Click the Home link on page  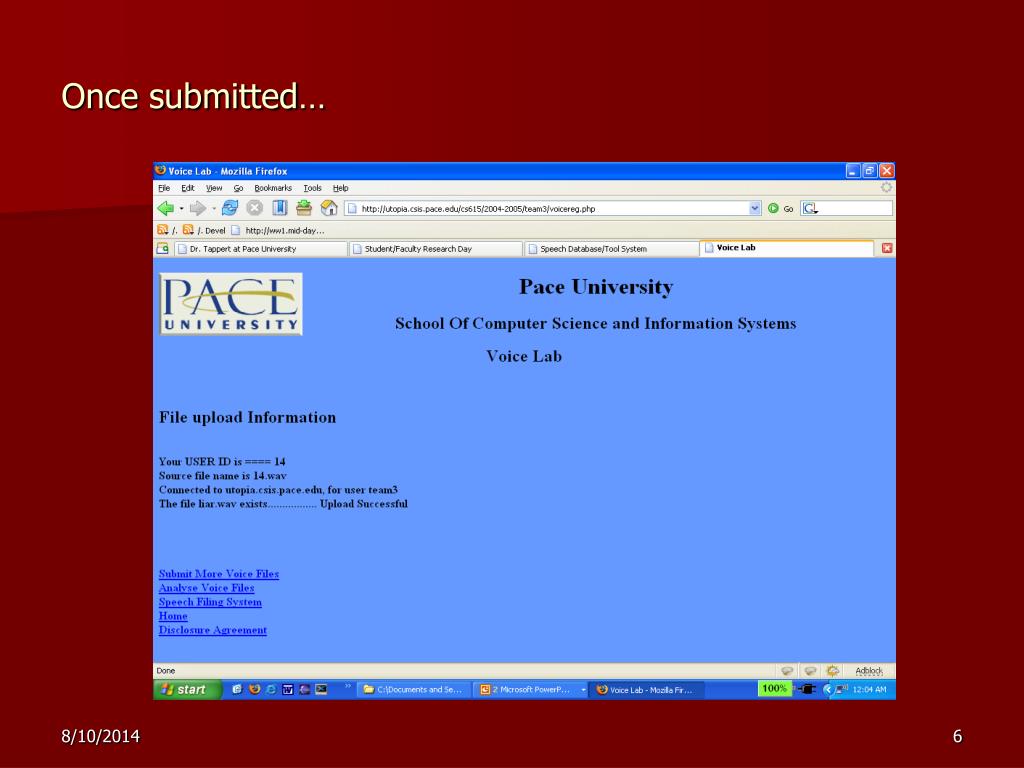click(173, 616)
